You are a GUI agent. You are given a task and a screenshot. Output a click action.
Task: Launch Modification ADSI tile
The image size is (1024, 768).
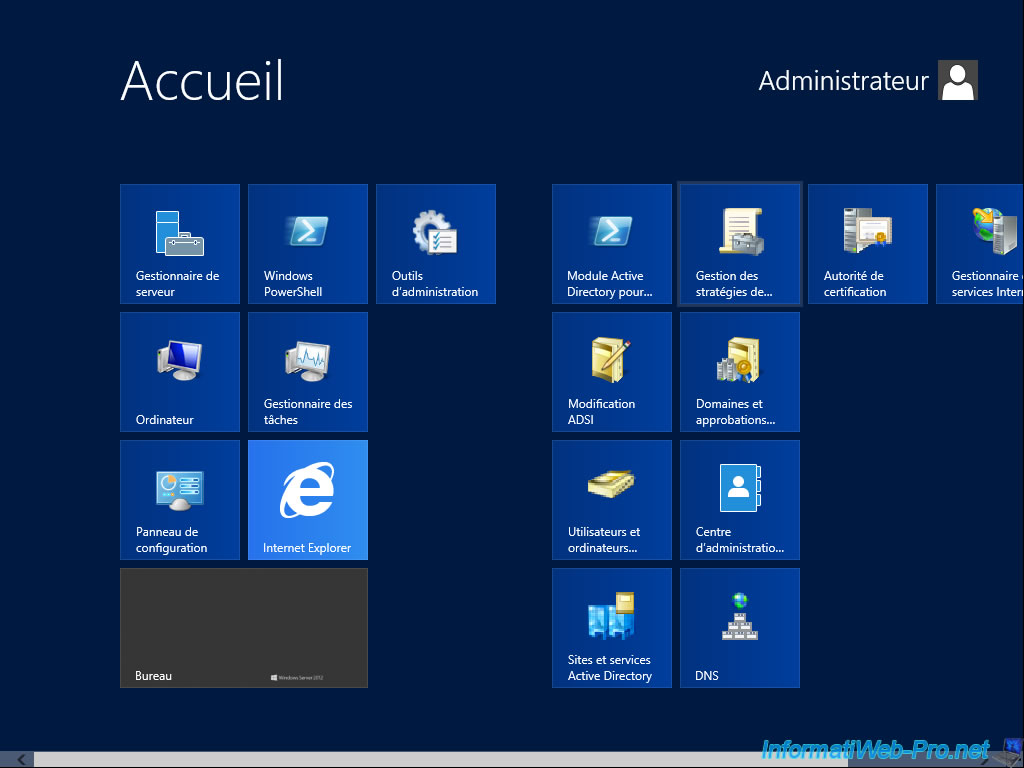[x=611, y=372]
